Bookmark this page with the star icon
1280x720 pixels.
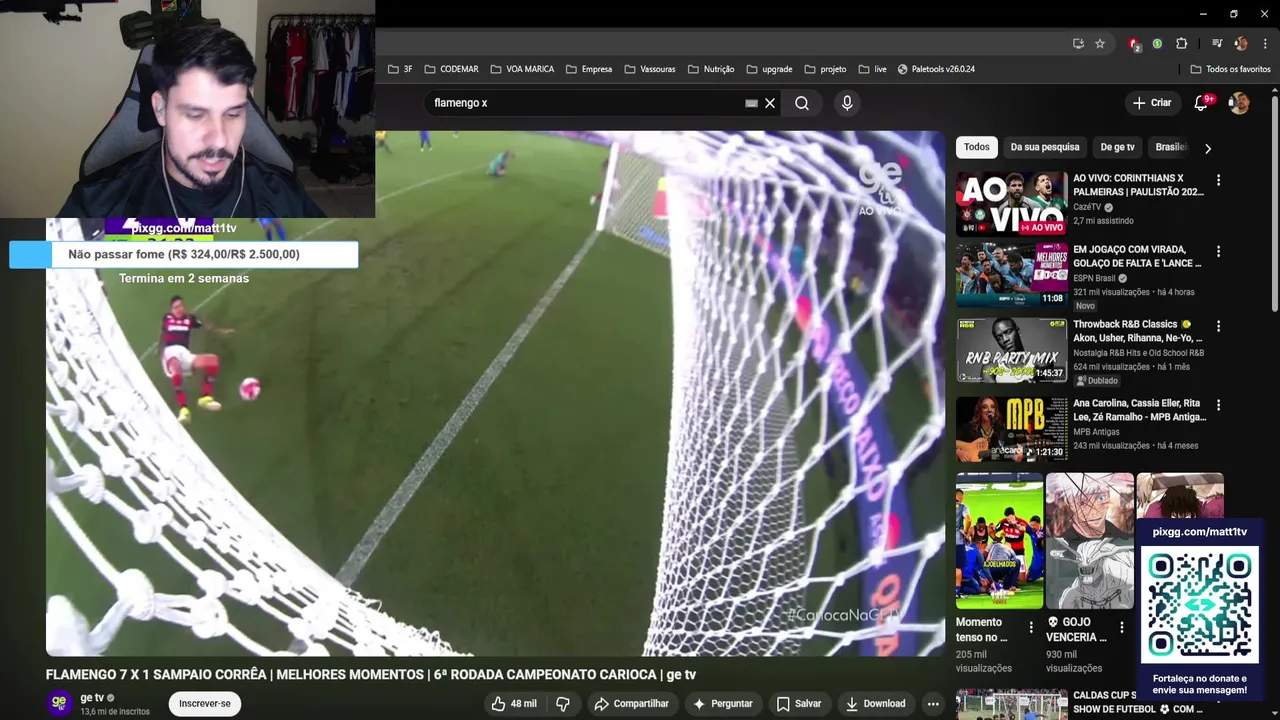pyautogui.click(x=1100, y=44)
